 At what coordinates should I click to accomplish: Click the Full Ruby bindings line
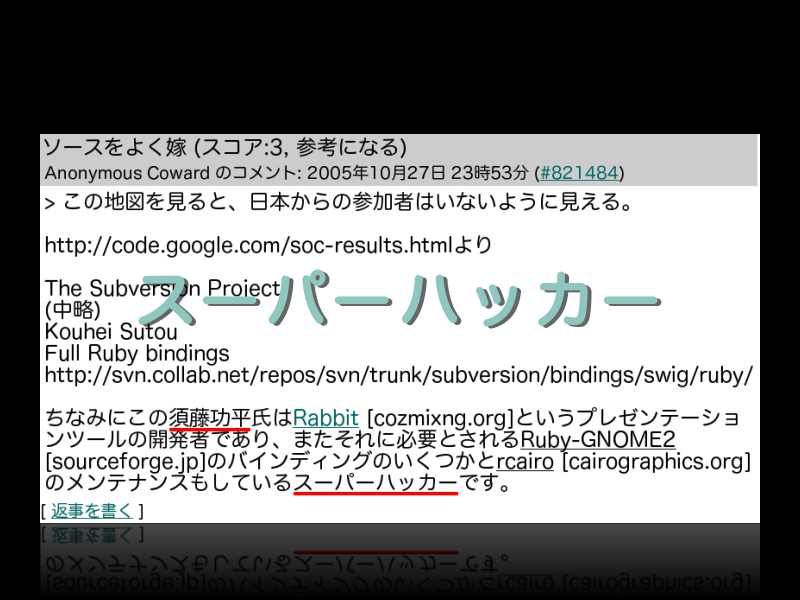pos(137,353)
